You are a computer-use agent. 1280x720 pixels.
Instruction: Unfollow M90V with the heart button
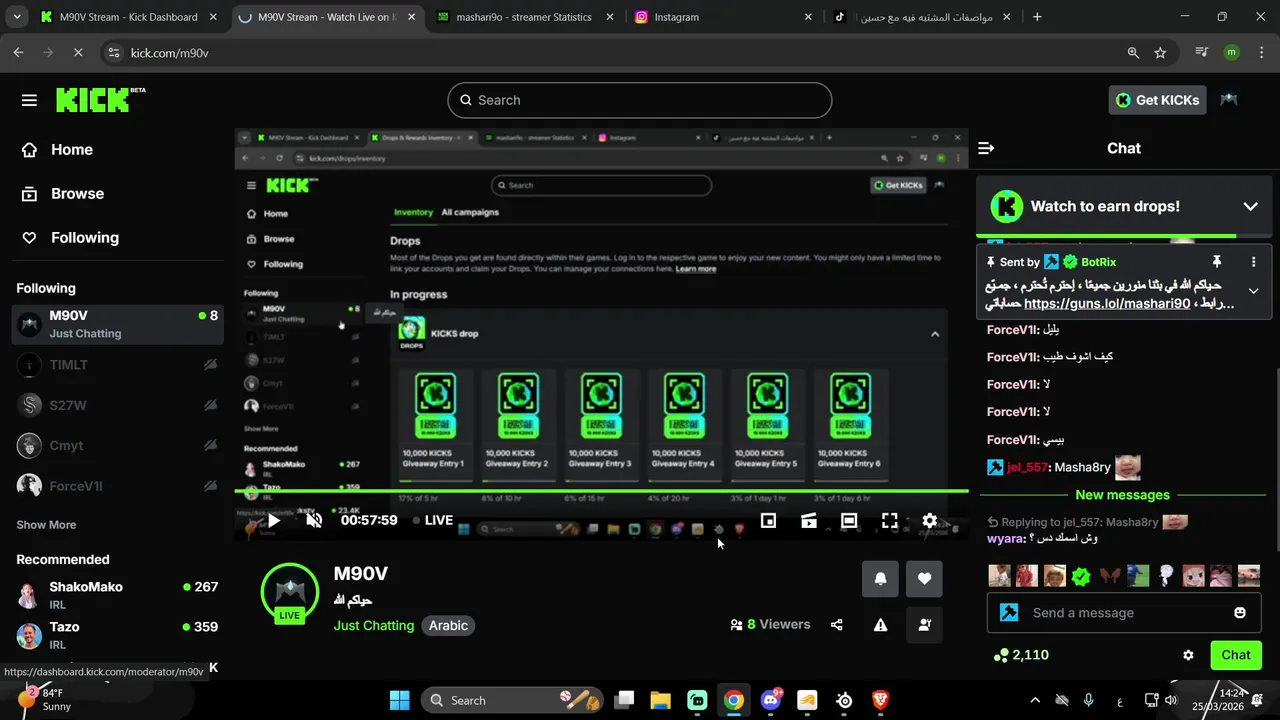click(x=924, y=578)
